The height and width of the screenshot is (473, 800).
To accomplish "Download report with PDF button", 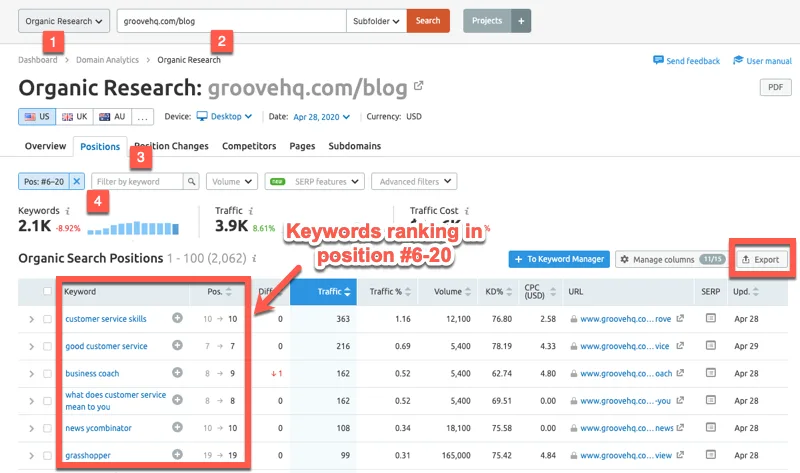I will (776, 87).
